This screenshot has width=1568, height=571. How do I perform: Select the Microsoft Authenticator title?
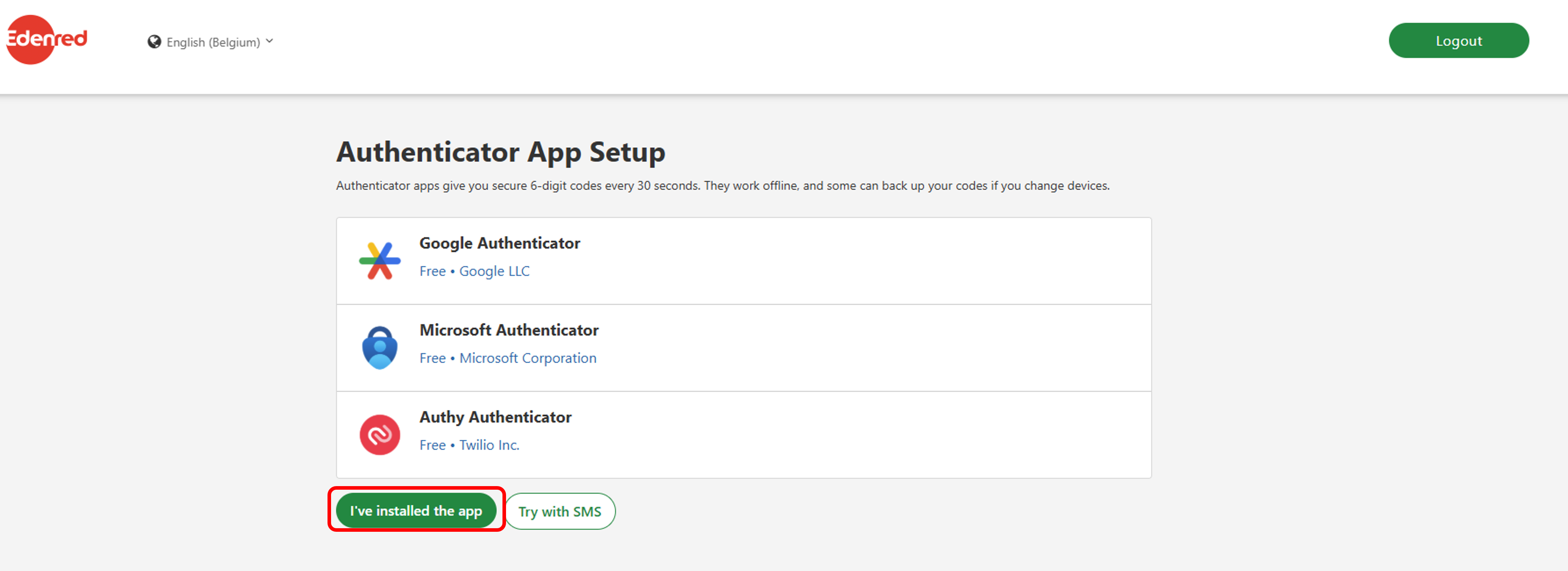[x=509, y=330]
